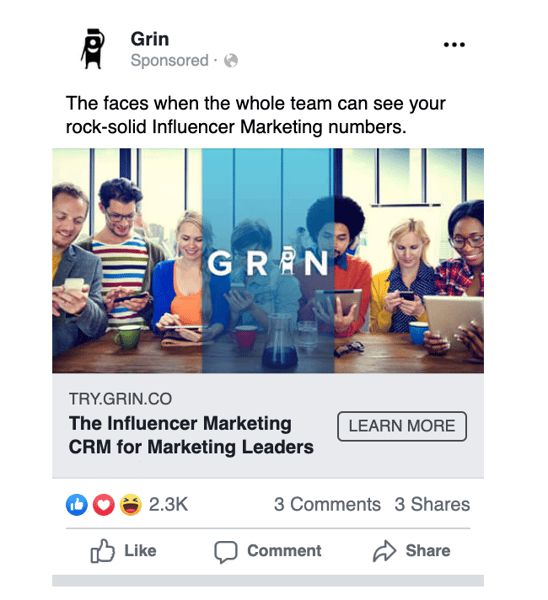Viewport: 548px width, 600px height.
Task: Open the Grin page name link
Action: (150, 39)
